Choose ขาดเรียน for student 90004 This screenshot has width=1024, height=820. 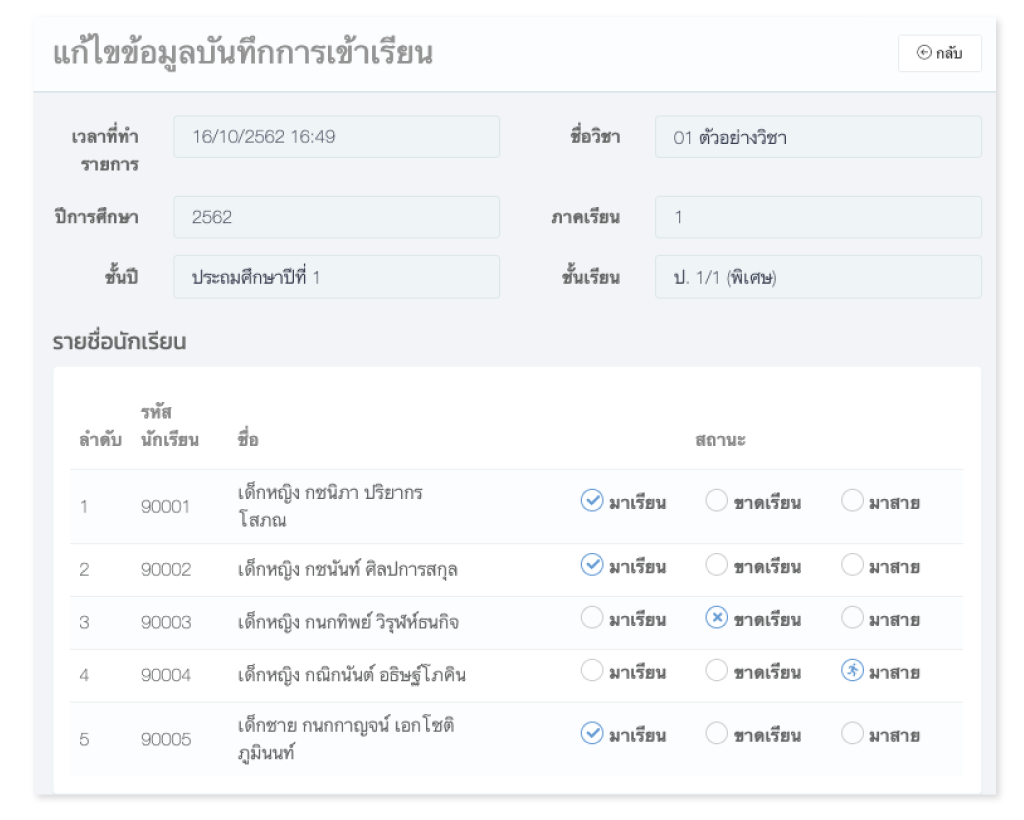tap(717, 671)
